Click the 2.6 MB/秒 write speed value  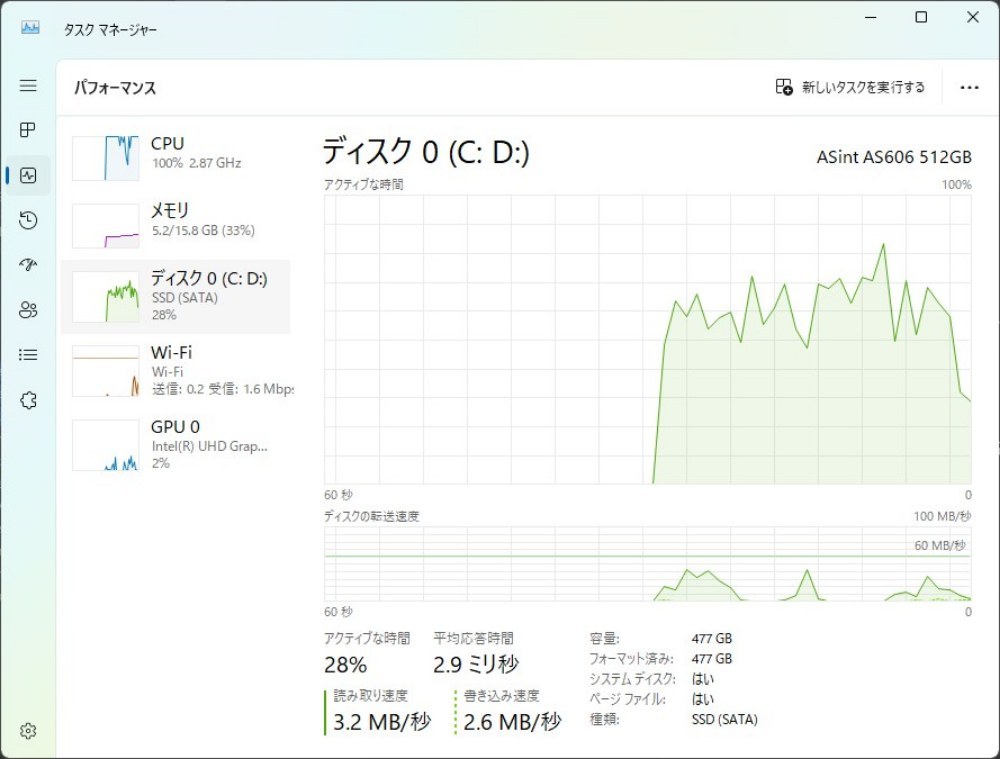(x=512, y=722)
